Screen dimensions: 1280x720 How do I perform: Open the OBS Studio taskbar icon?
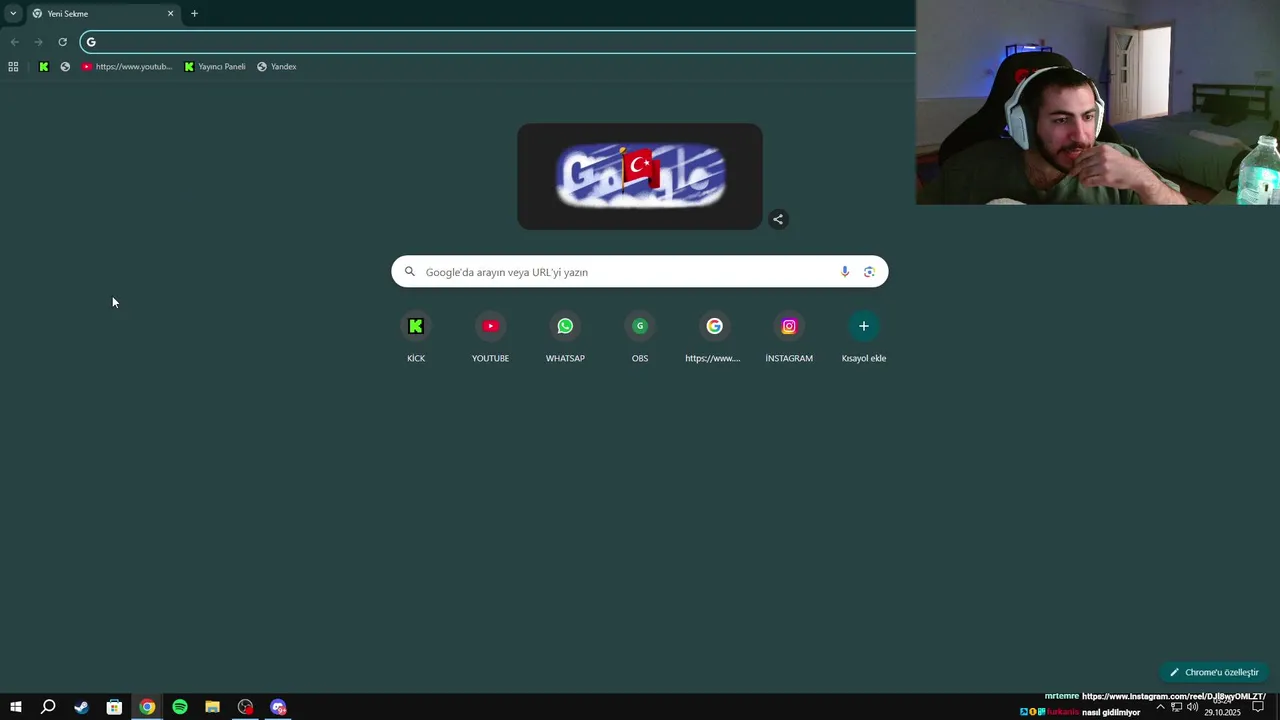(245, 707)
